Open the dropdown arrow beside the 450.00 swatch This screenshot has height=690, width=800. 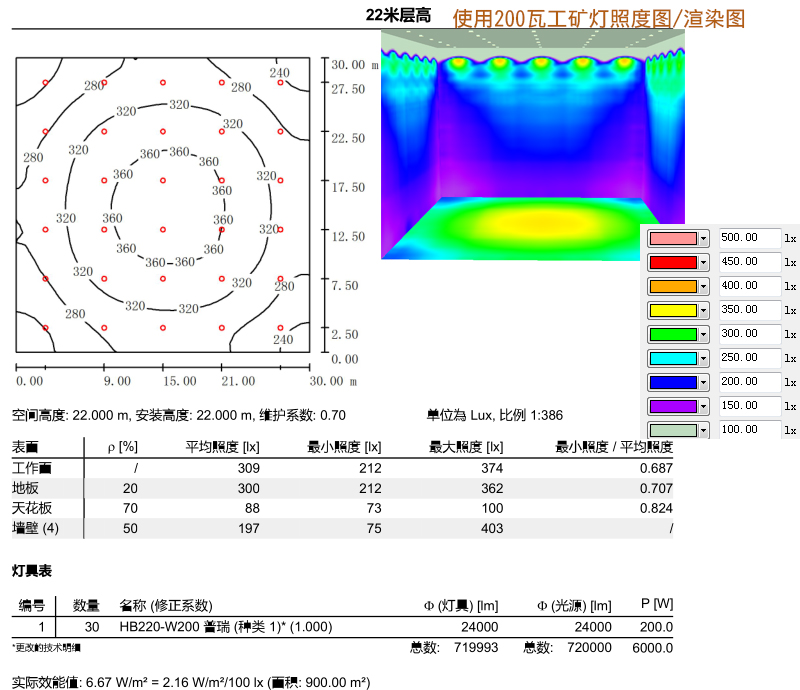click(x=703, y=262)
